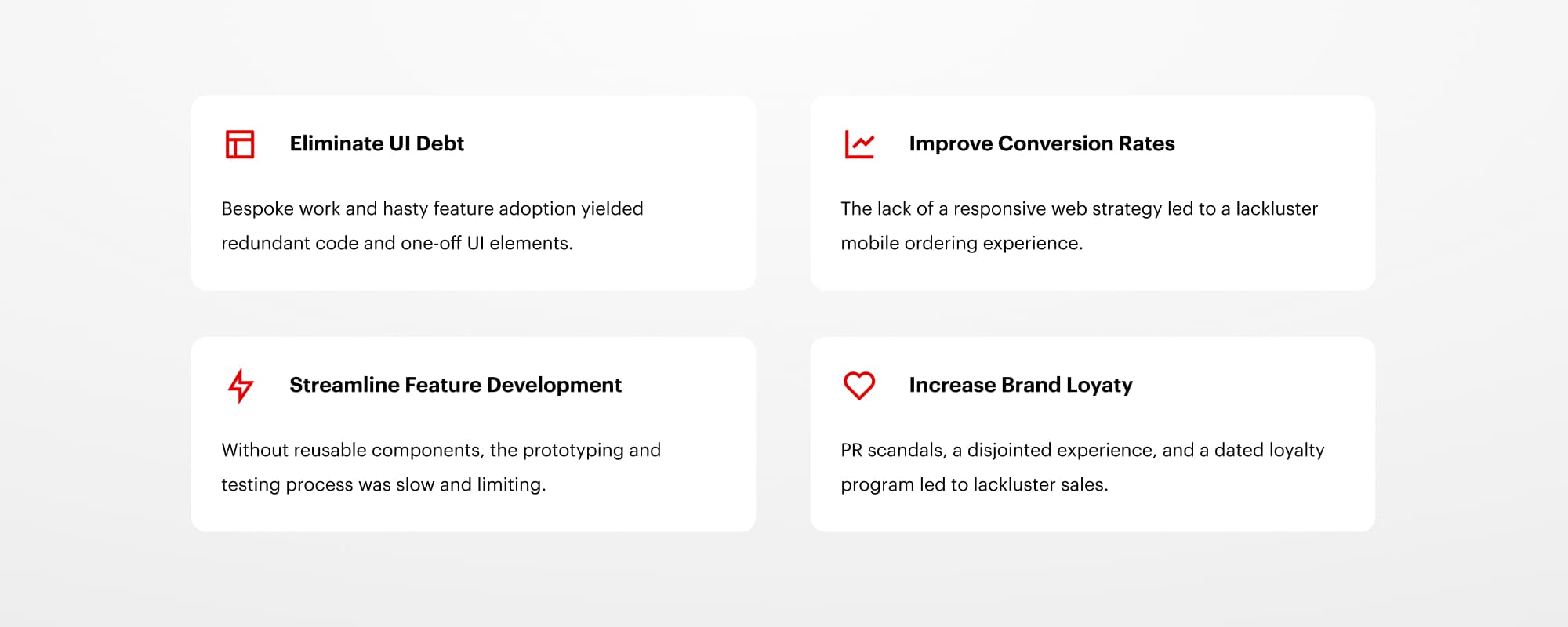Select the Increase Brand Loyaty card background
This screenshot has height=627, width=1568.
tap(1093, 434)
